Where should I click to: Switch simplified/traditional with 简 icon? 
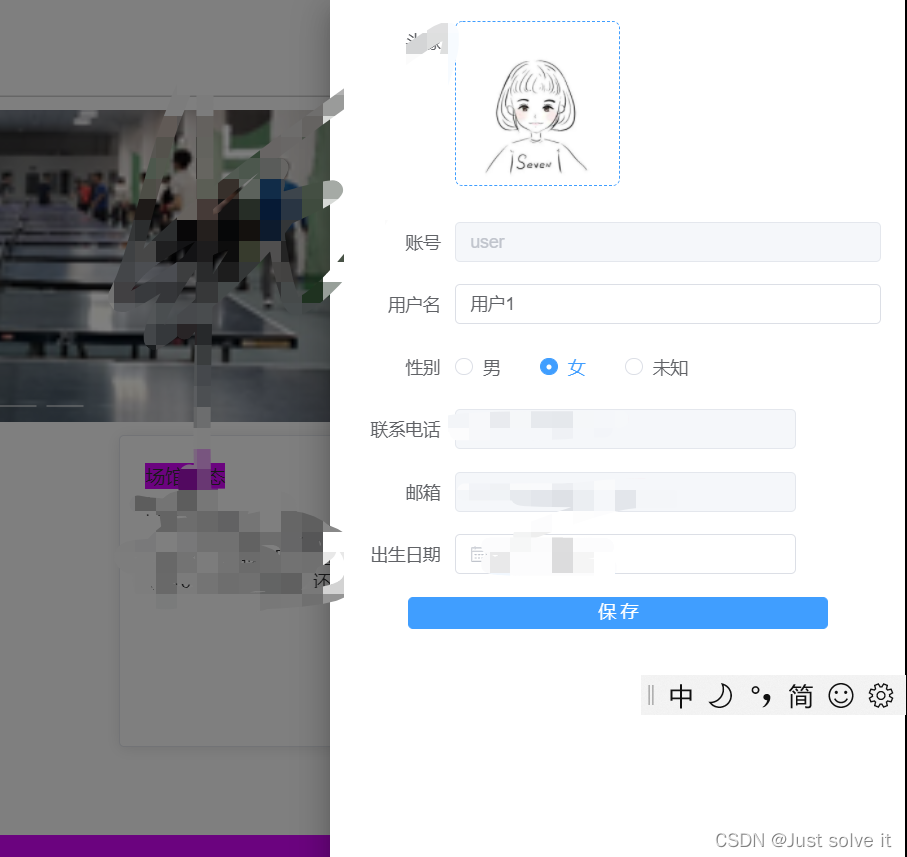pyautogui.click(x=799, y=695)
